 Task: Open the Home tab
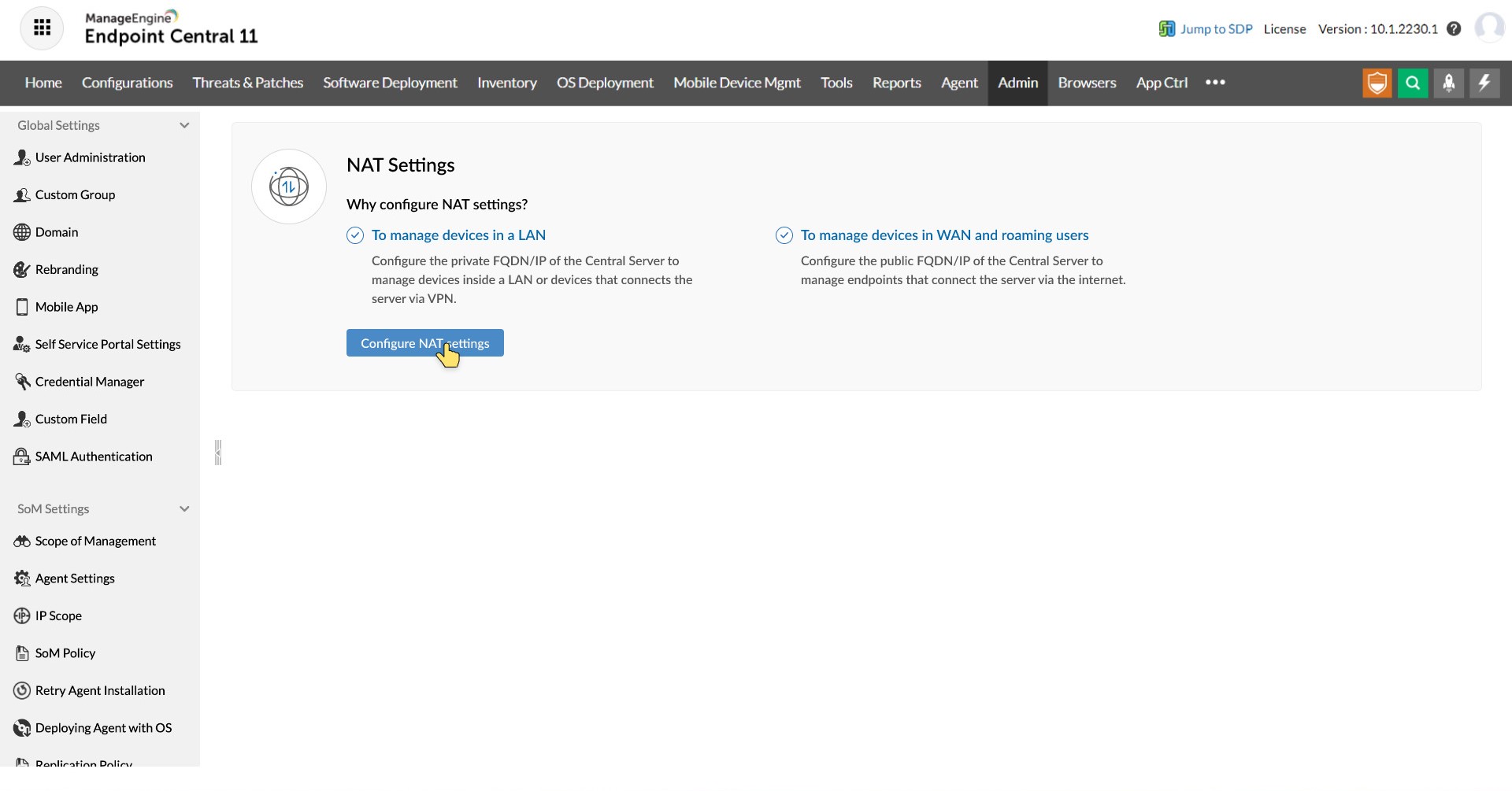(x=43, y=83)
